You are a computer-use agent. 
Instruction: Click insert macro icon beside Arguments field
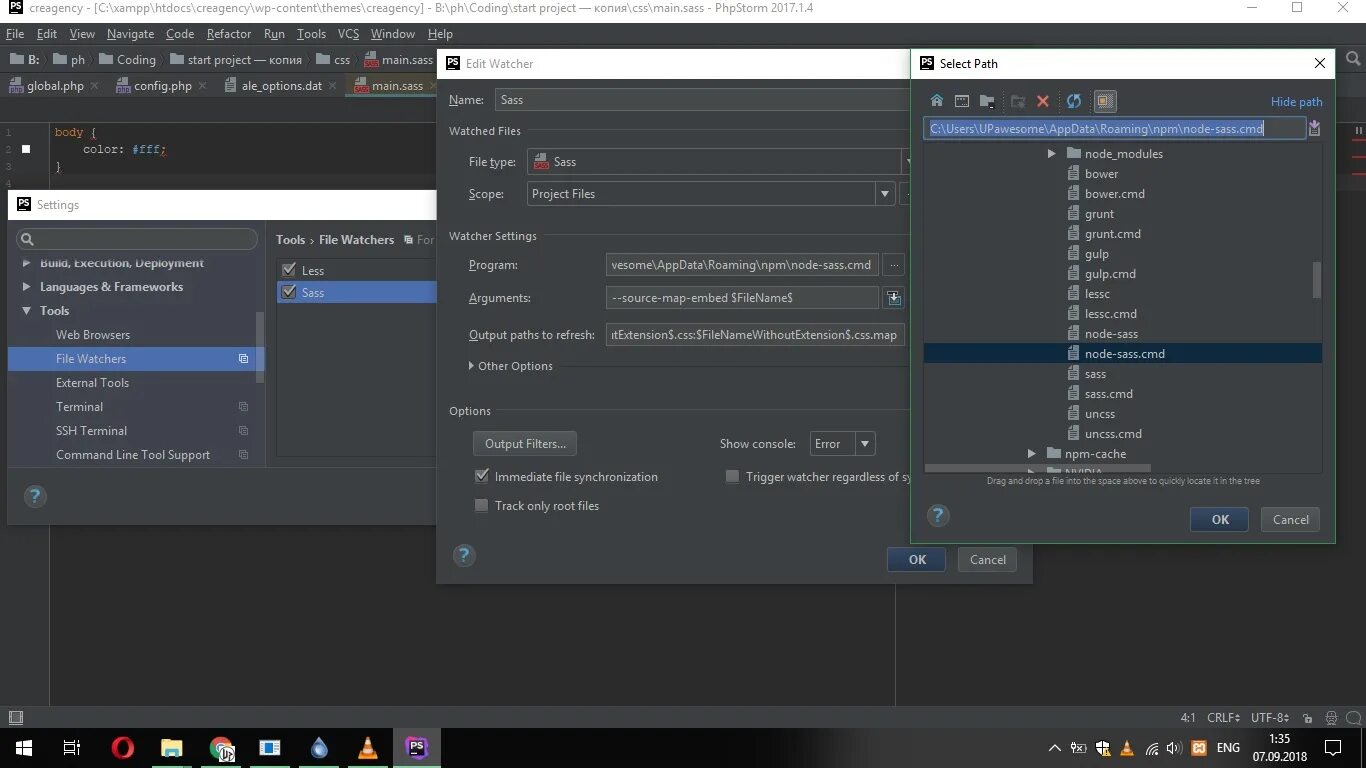(894, 298)
